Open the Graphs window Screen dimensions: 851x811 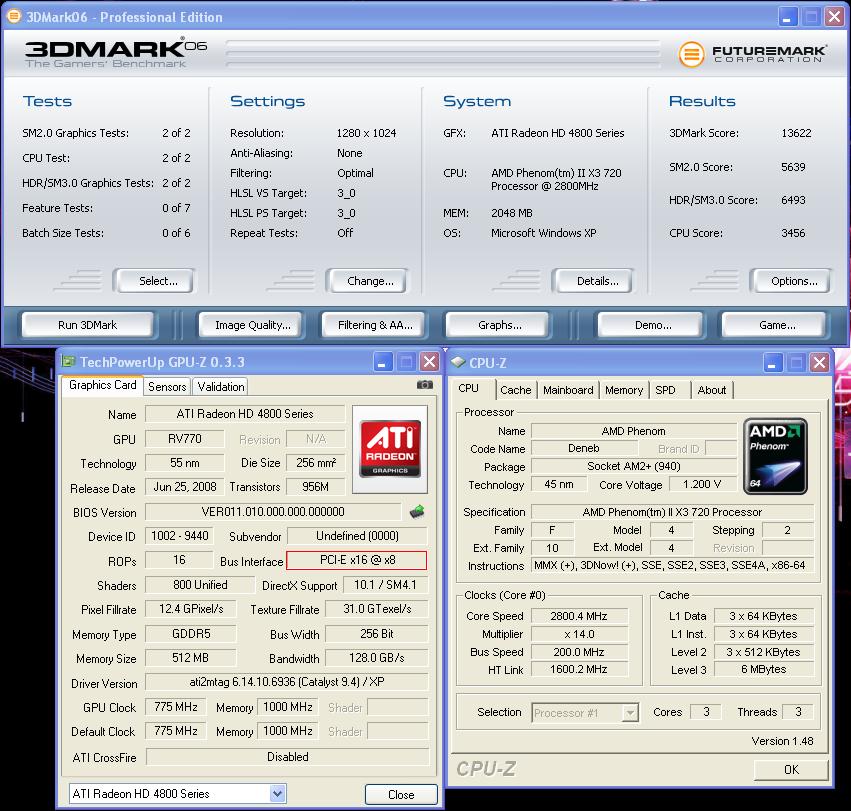point(499,325)
